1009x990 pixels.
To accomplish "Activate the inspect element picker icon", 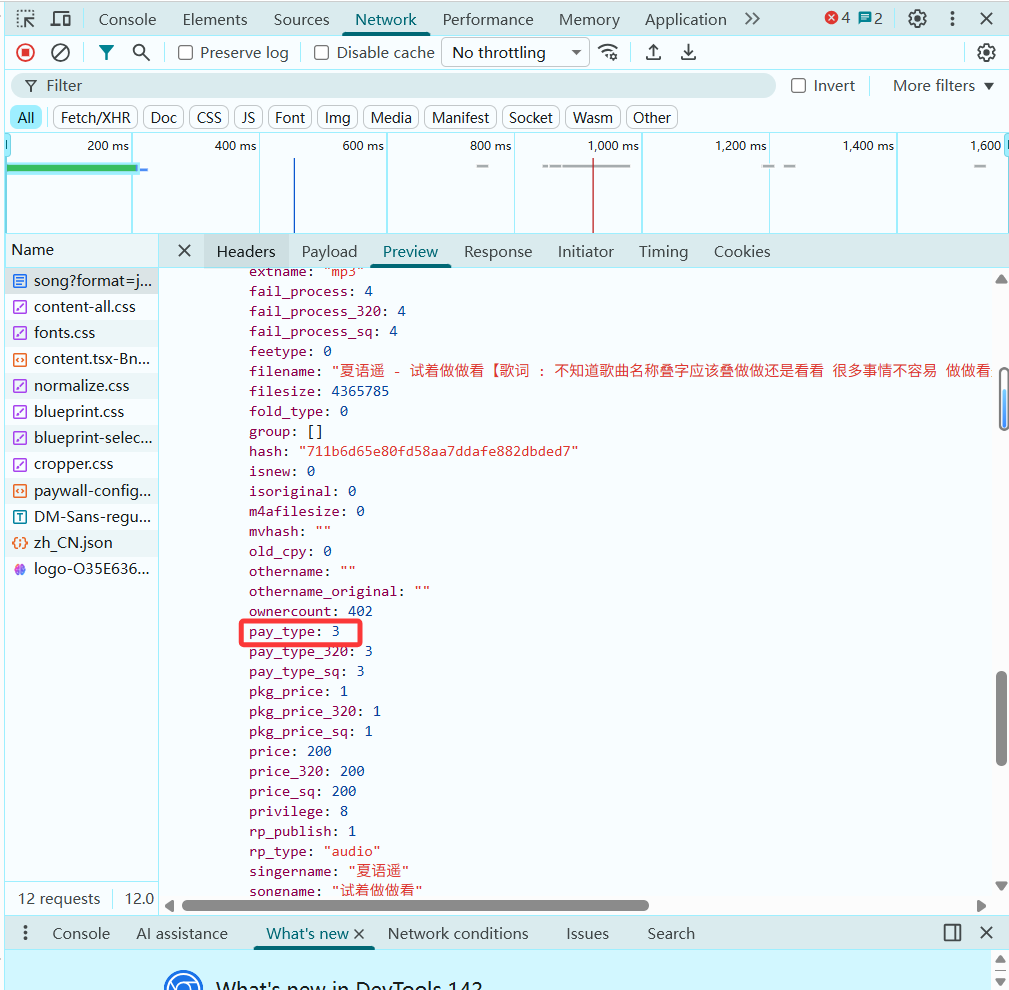I will (x=25, y=19).
